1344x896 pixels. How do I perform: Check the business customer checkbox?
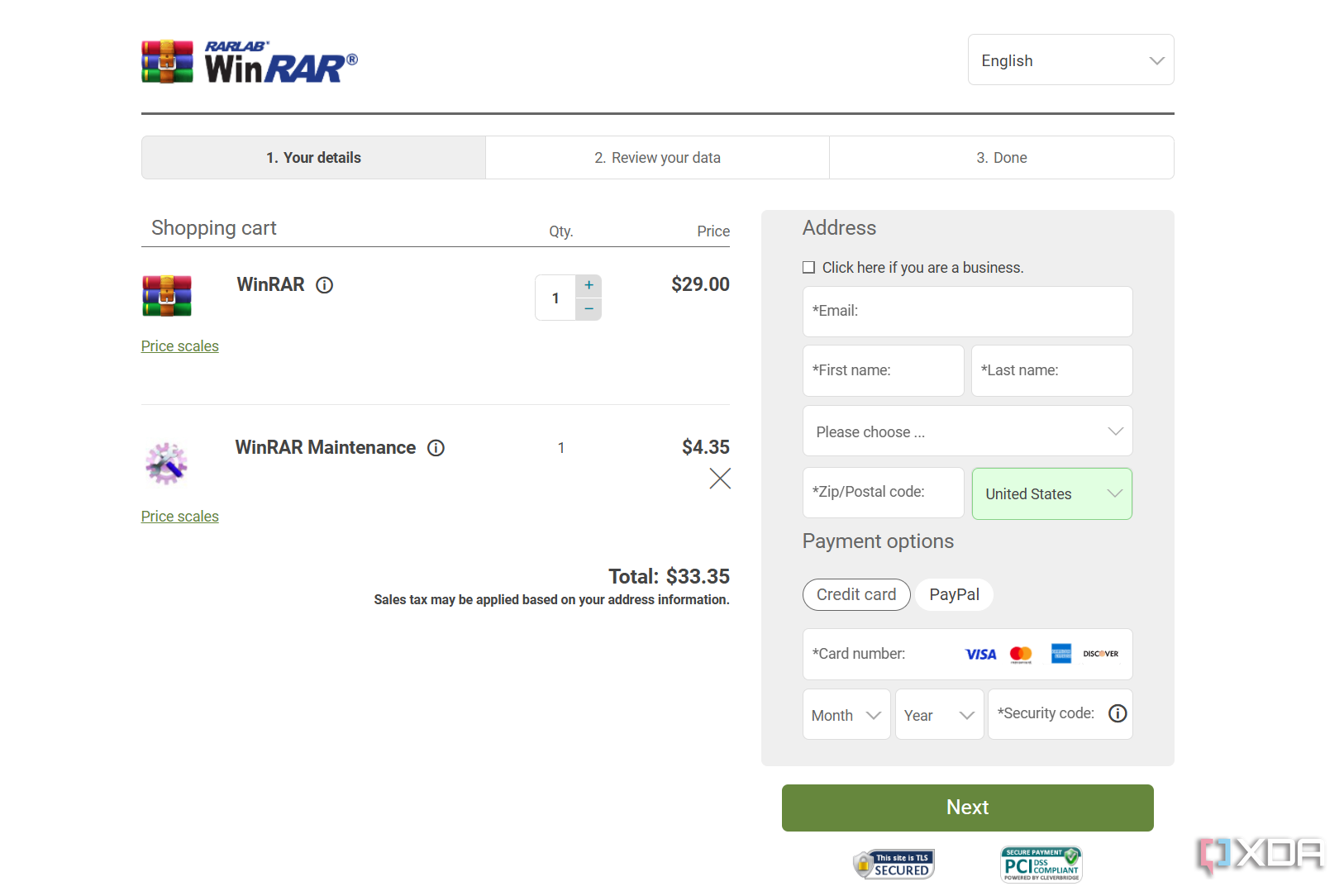809,267
